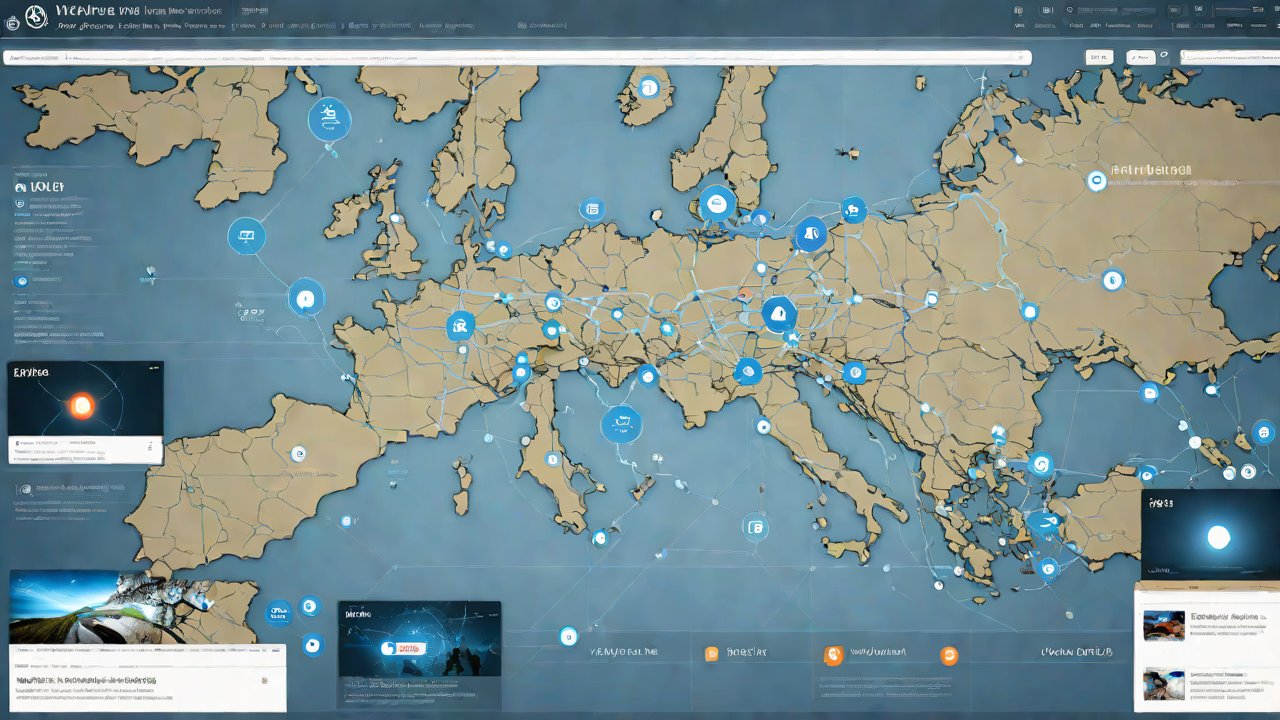The image size is (1280, 720).
Task: Toggle the ring marker in far eastern Russia
Action: tap(1096, 181)
